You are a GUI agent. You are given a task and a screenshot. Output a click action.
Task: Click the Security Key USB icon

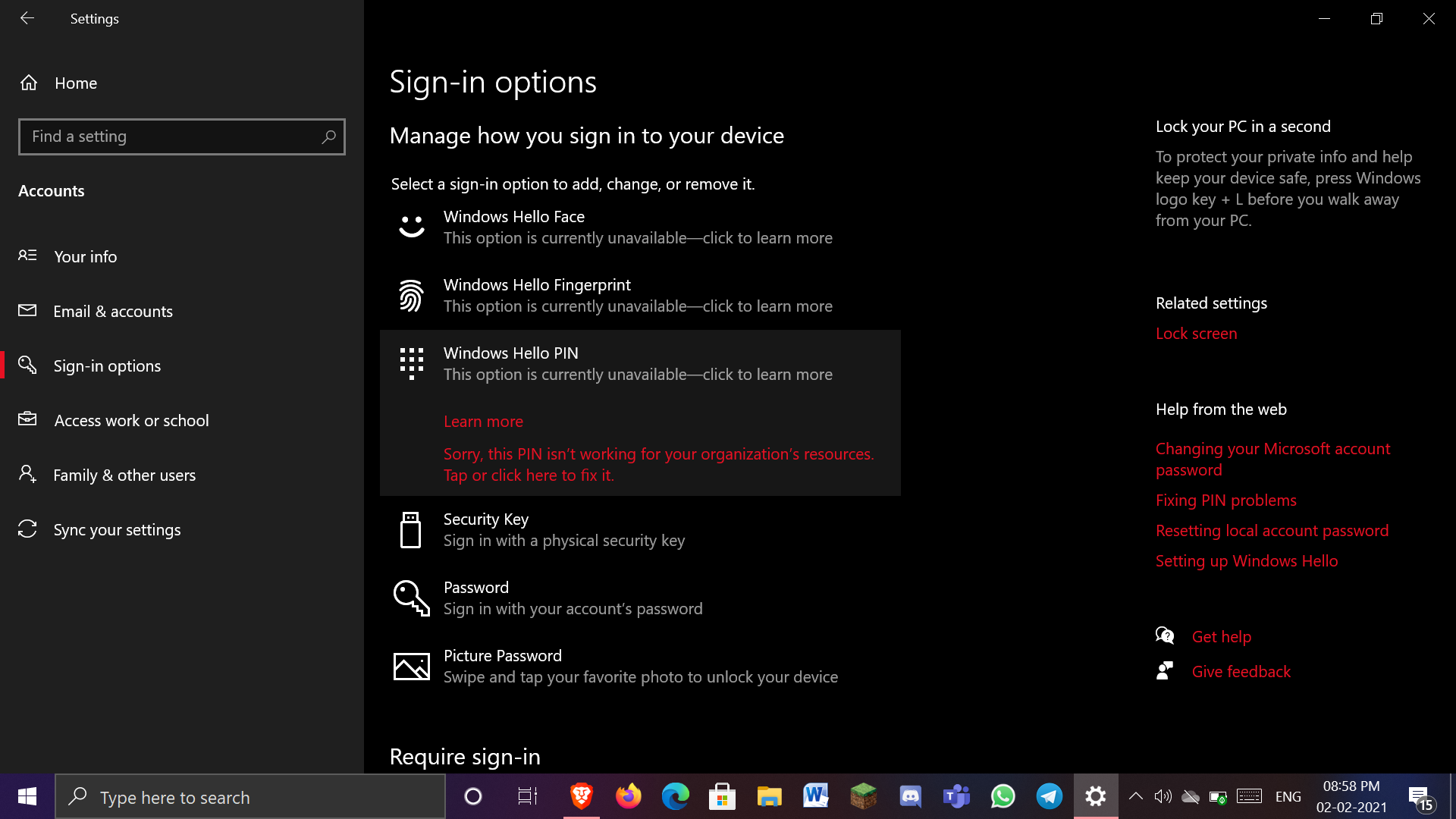(410, 529)
